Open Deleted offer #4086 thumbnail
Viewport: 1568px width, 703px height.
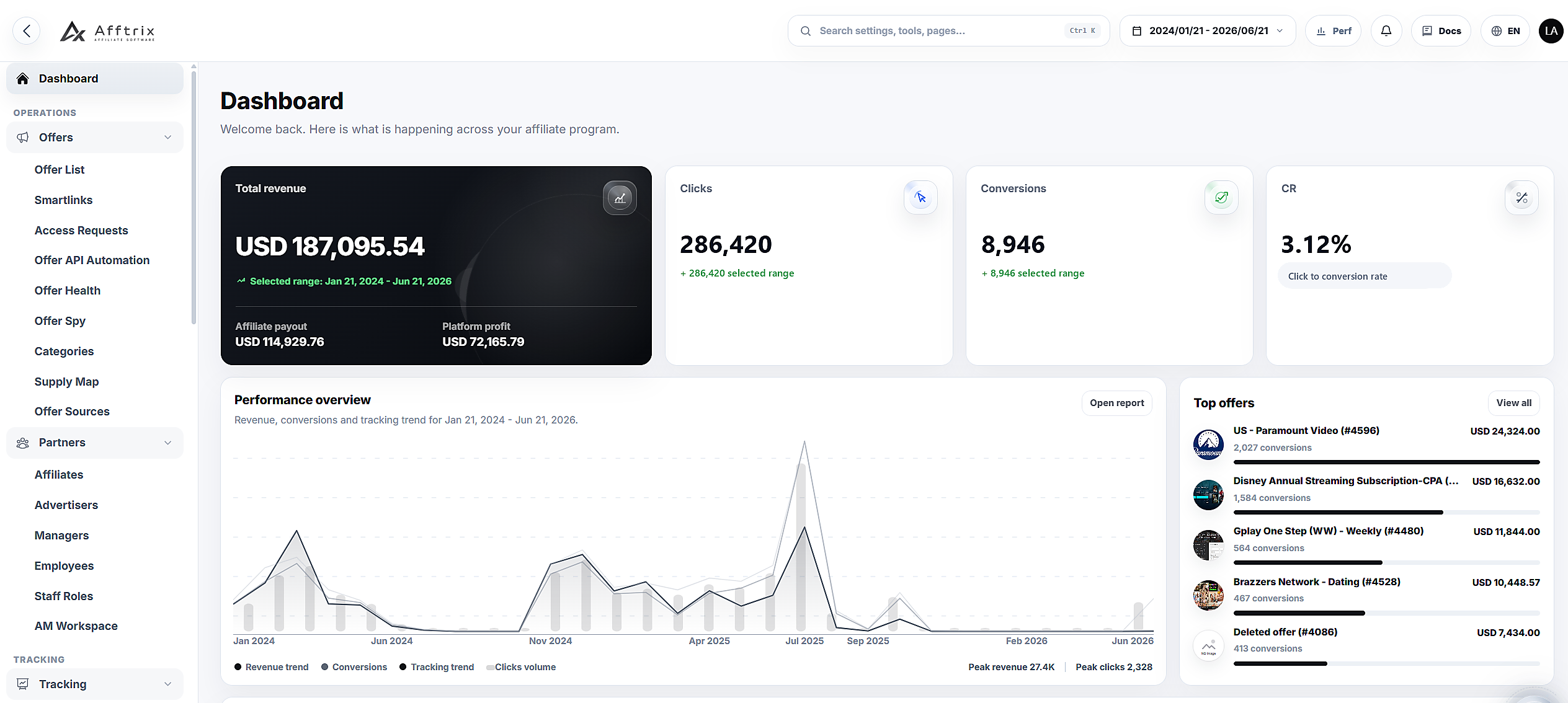tap(1208, 646)
